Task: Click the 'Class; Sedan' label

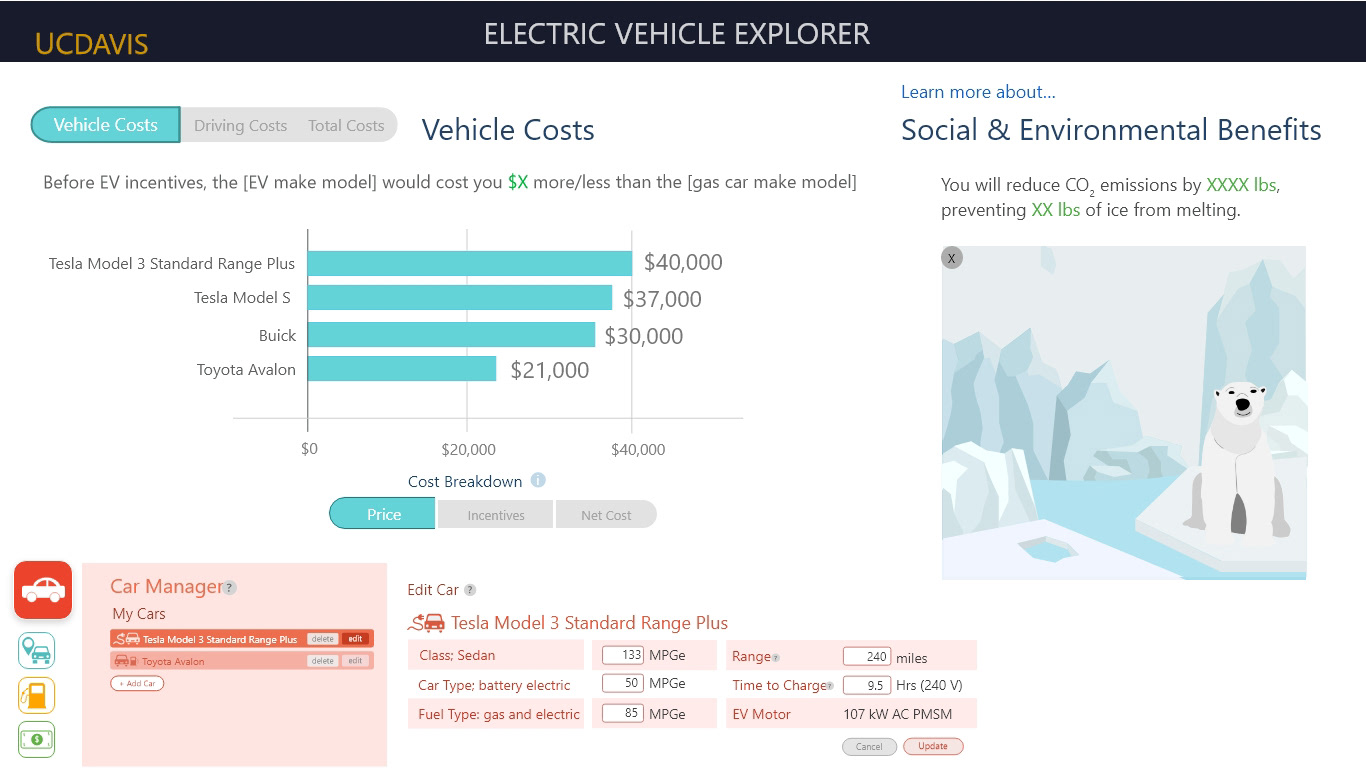Action: [x=456, y=655]
